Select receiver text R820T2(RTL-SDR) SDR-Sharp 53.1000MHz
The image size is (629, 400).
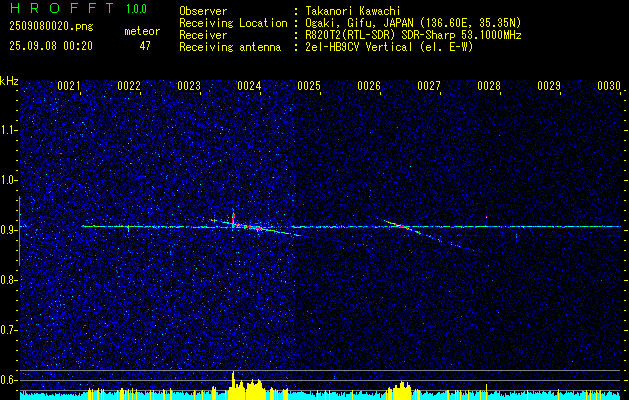click(x=413, y=35)
